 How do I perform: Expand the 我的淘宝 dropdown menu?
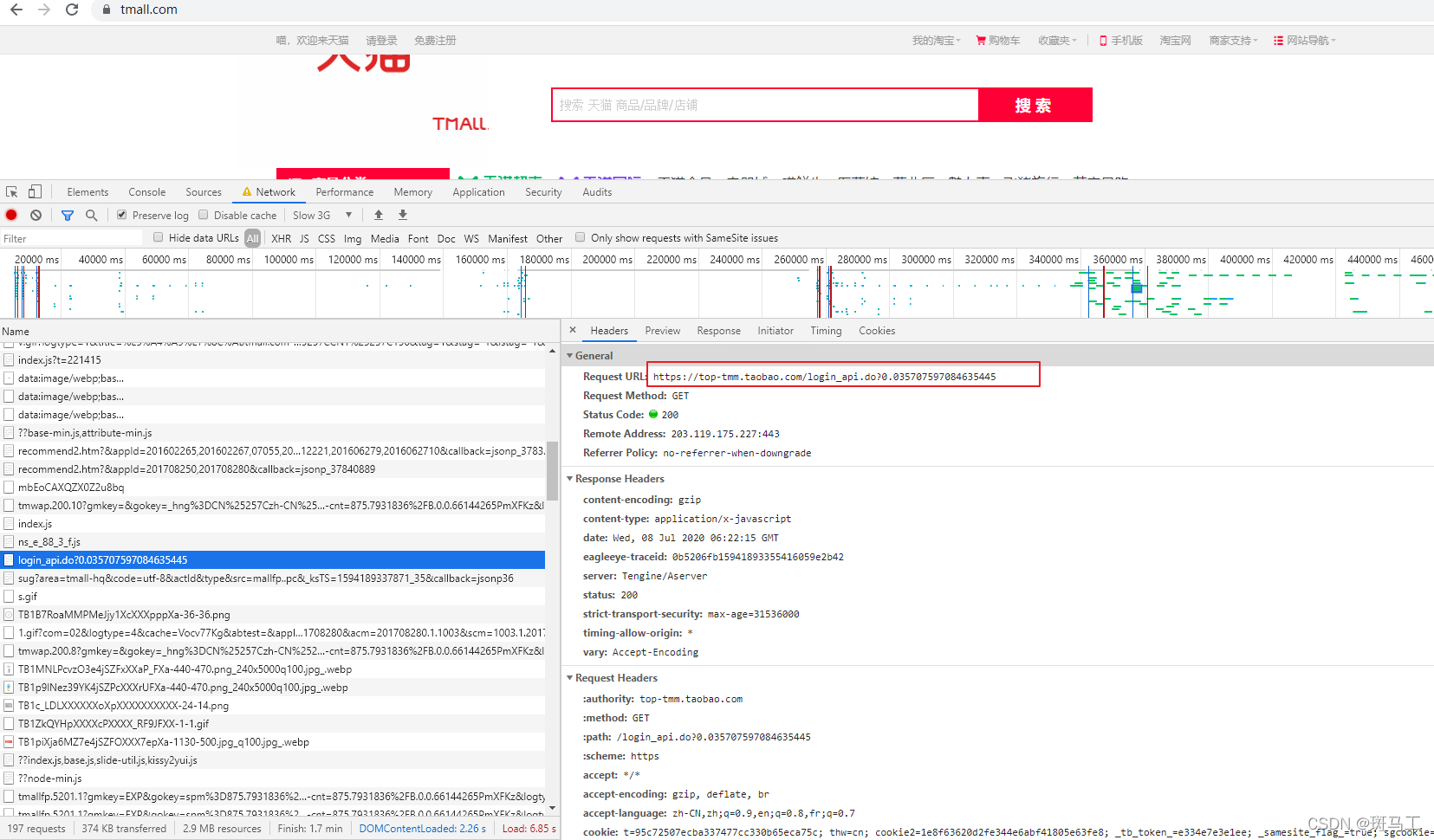pyautogui.click(x=936, y=41)
